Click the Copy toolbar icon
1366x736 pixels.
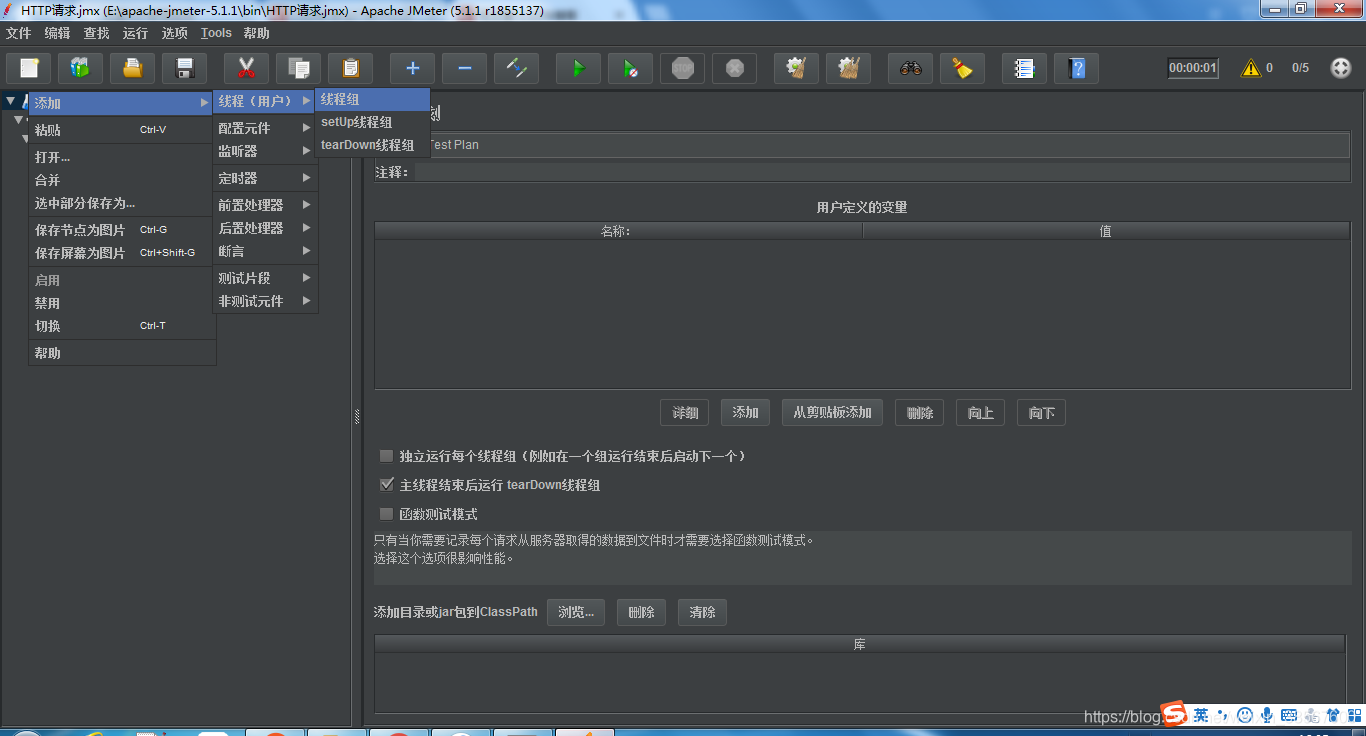(298, 68)
